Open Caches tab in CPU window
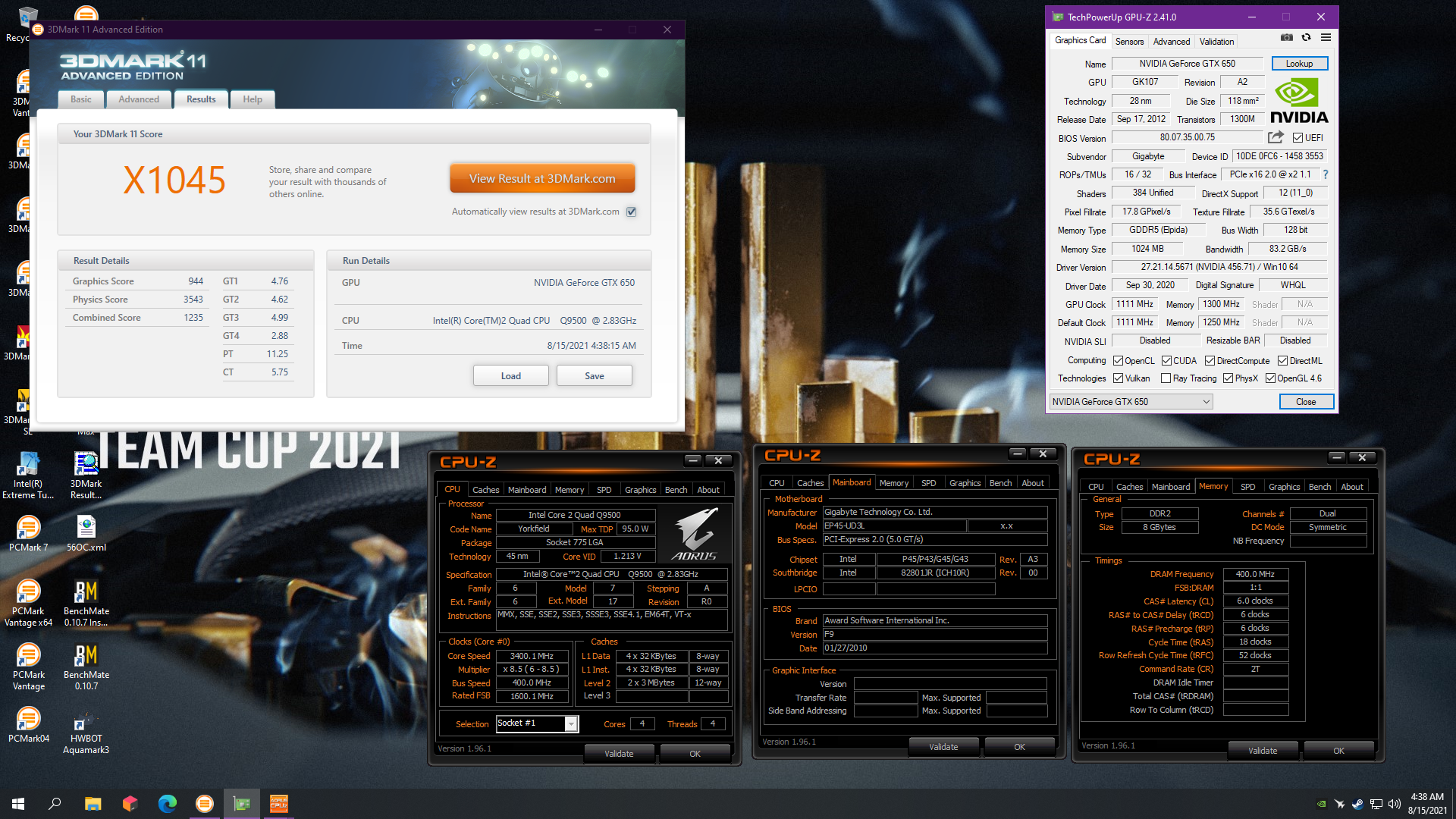 pyautogui.click(x=485, y=490)
